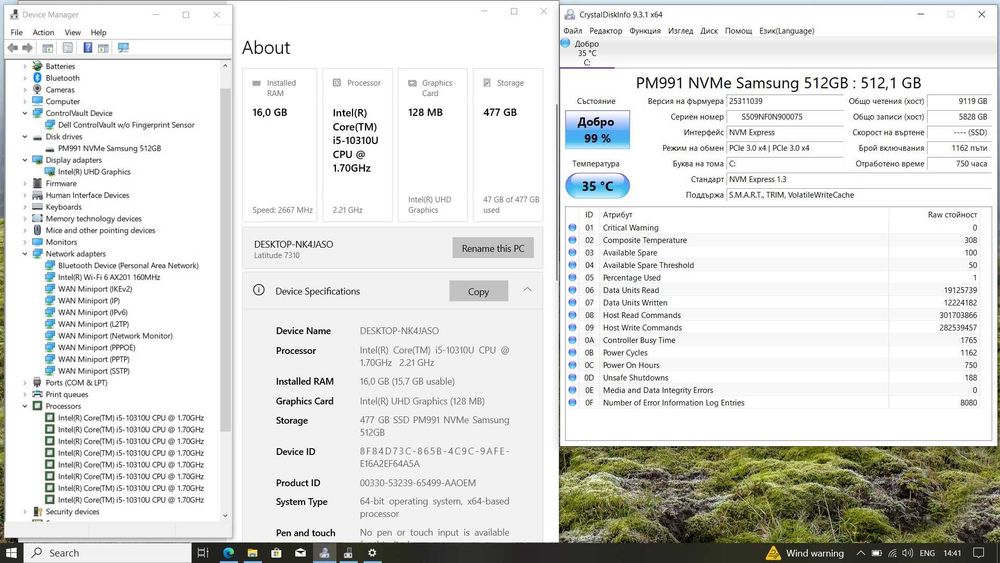
Task: Expand the Keyboards node
Action: point(25,207)
